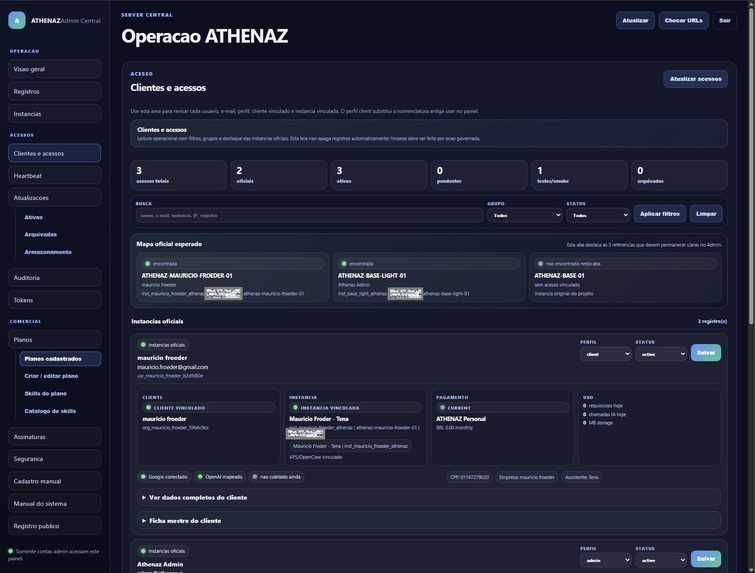Click Aplicar filtros button

coord(660,214)
